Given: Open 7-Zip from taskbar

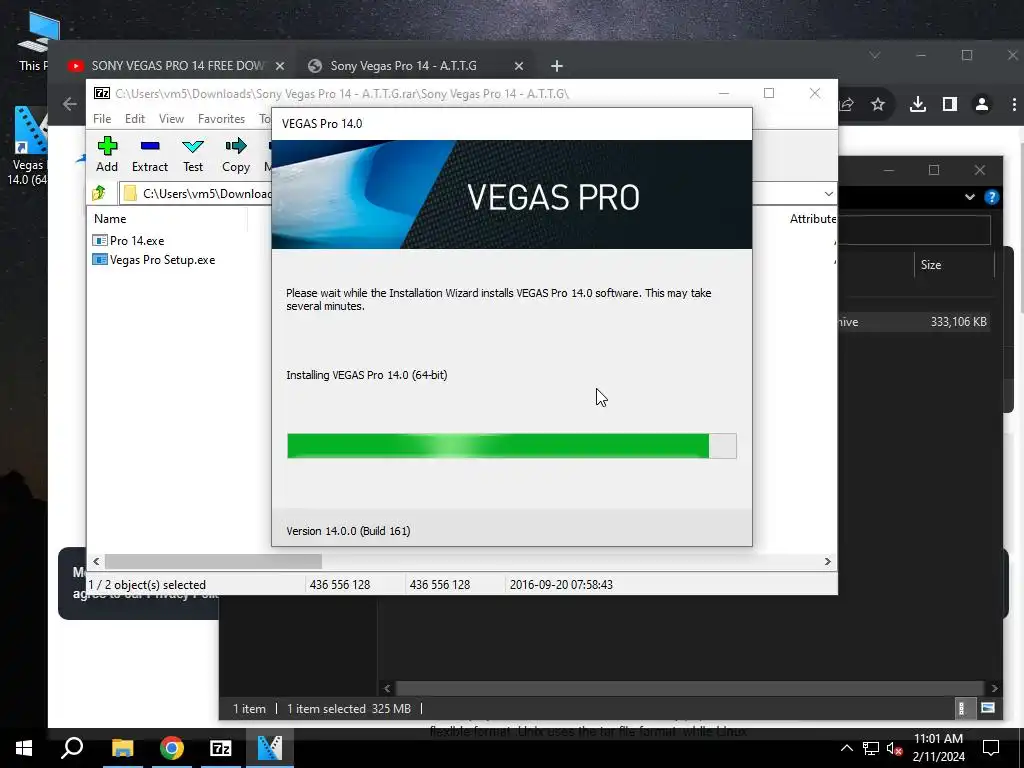Looking at the screenshot, I should click(x=221, y=748).
